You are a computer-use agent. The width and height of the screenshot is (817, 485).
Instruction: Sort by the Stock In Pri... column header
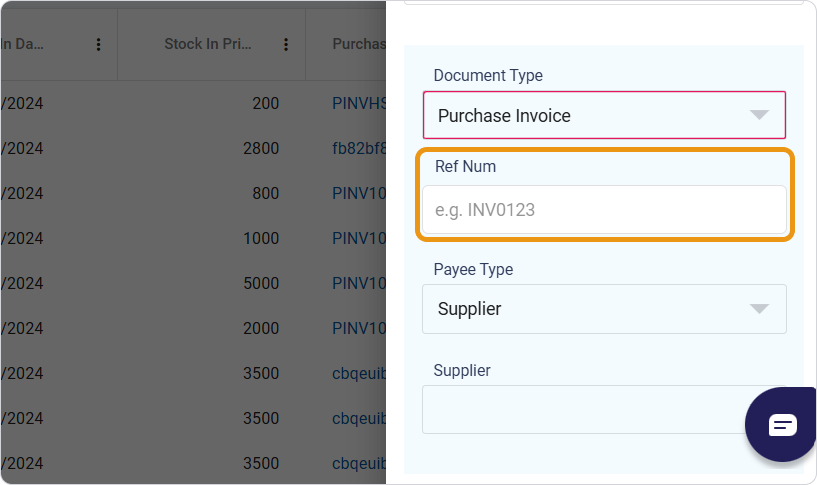coord(208,44)
